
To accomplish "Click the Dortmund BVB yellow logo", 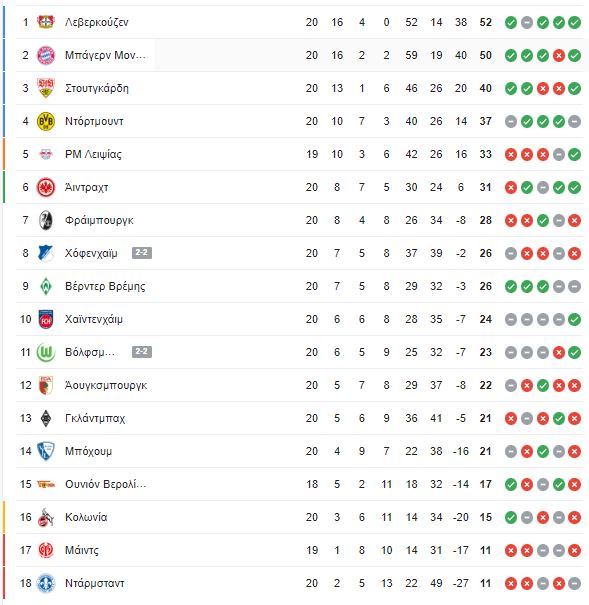I will 46,121.
